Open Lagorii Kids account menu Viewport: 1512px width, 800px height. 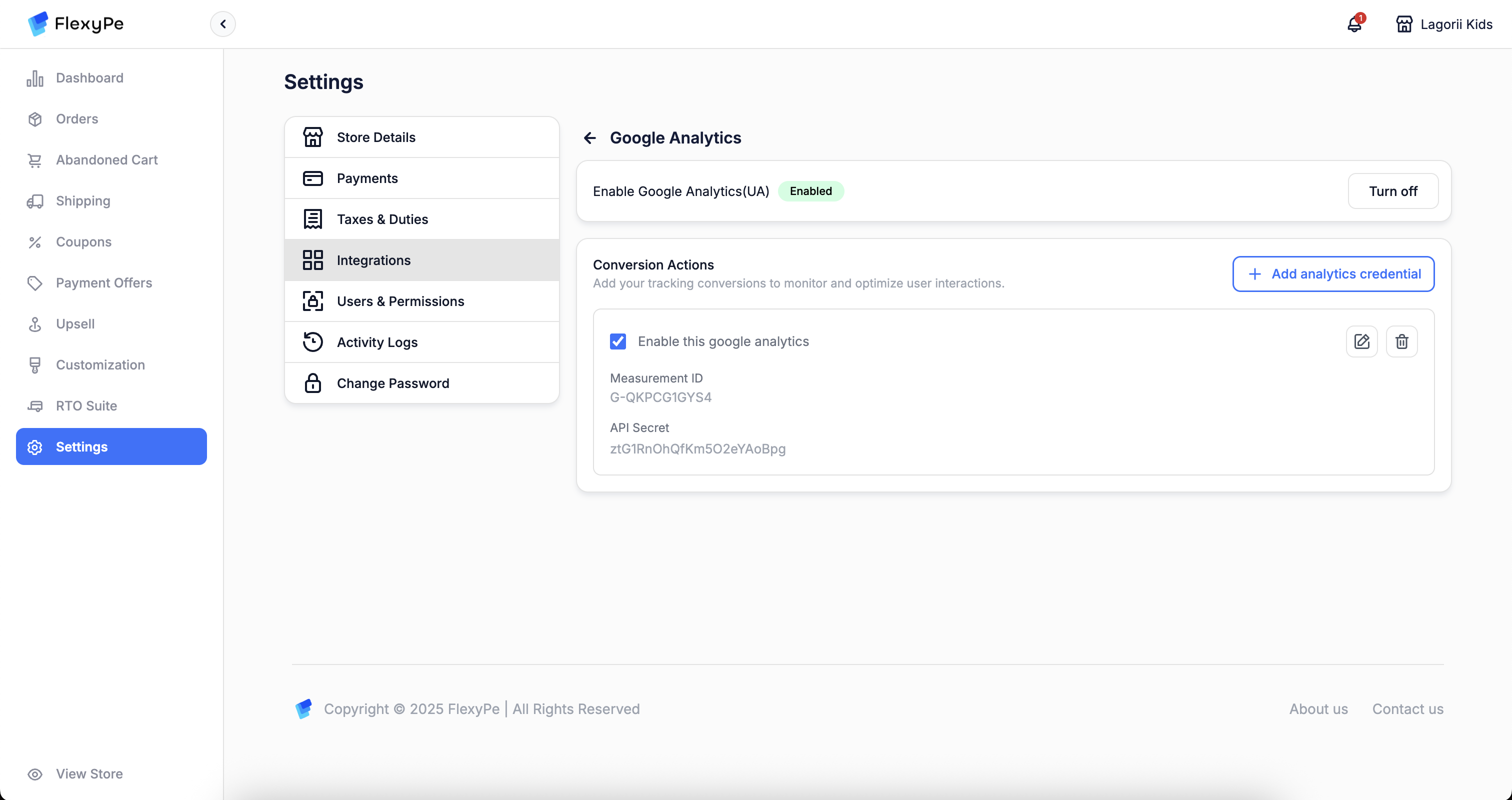tap(1455, 24)
